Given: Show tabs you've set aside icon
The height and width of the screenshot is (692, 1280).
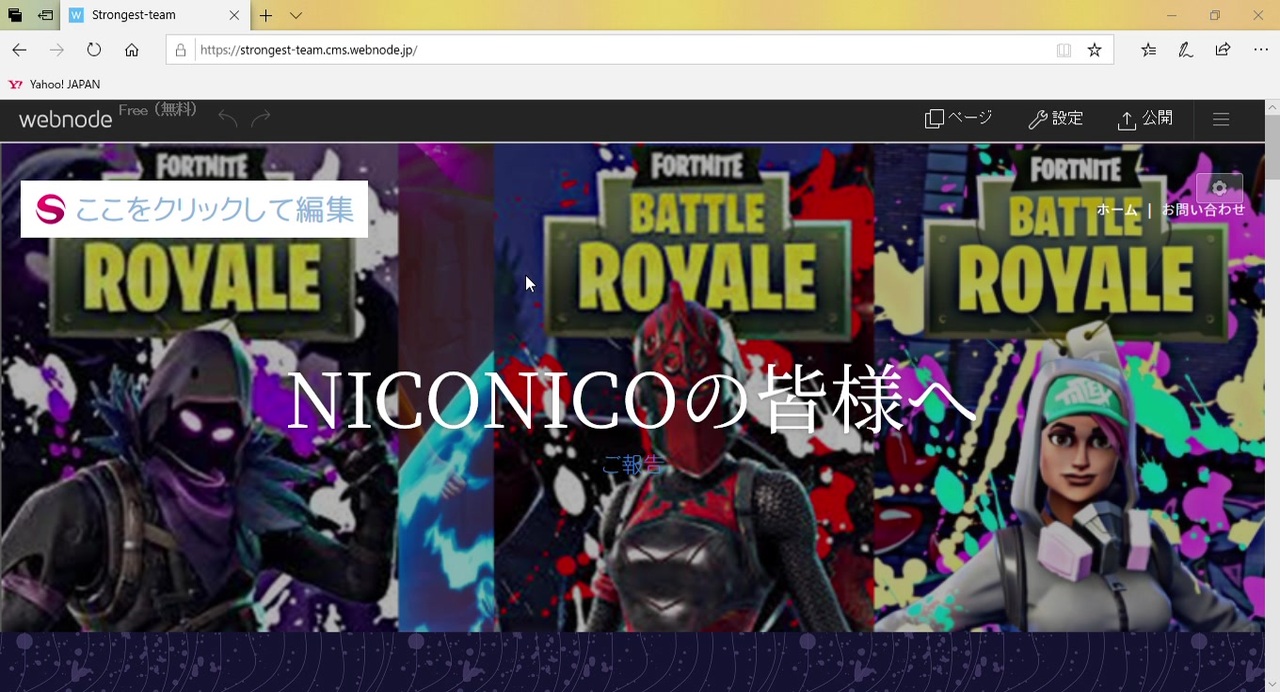Looking at the screenshot, I should [15, 15].
